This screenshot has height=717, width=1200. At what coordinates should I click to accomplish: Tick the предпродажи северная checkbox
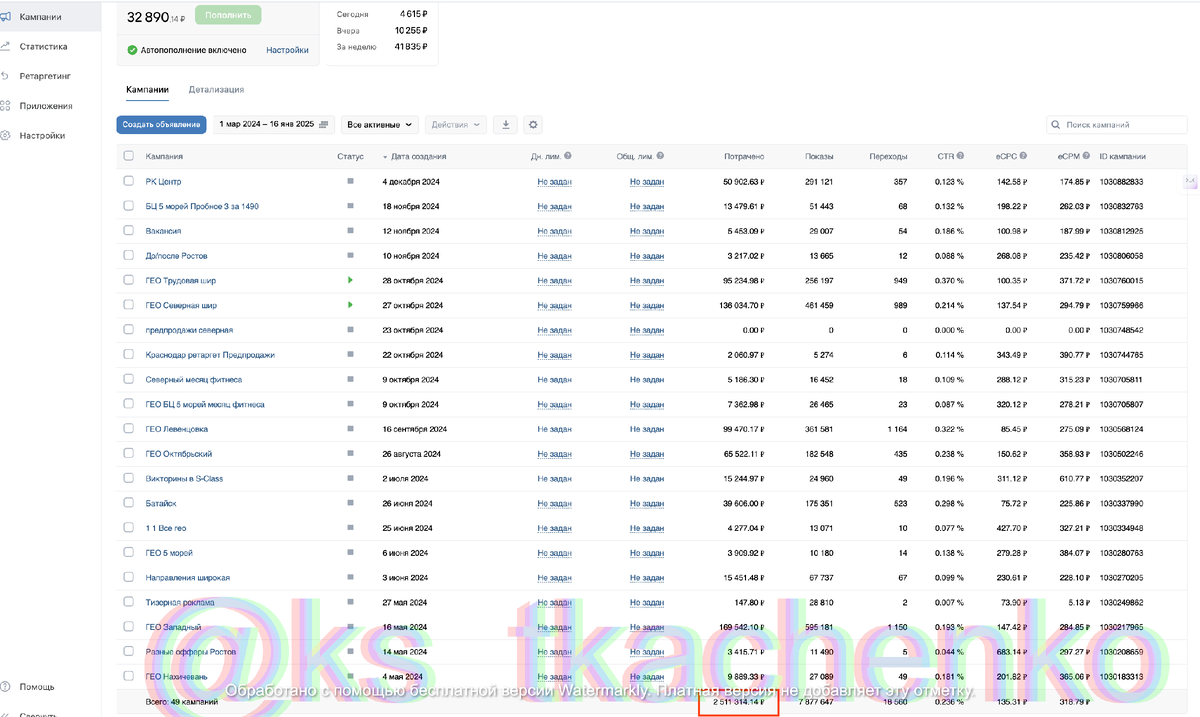pos(128,329)
